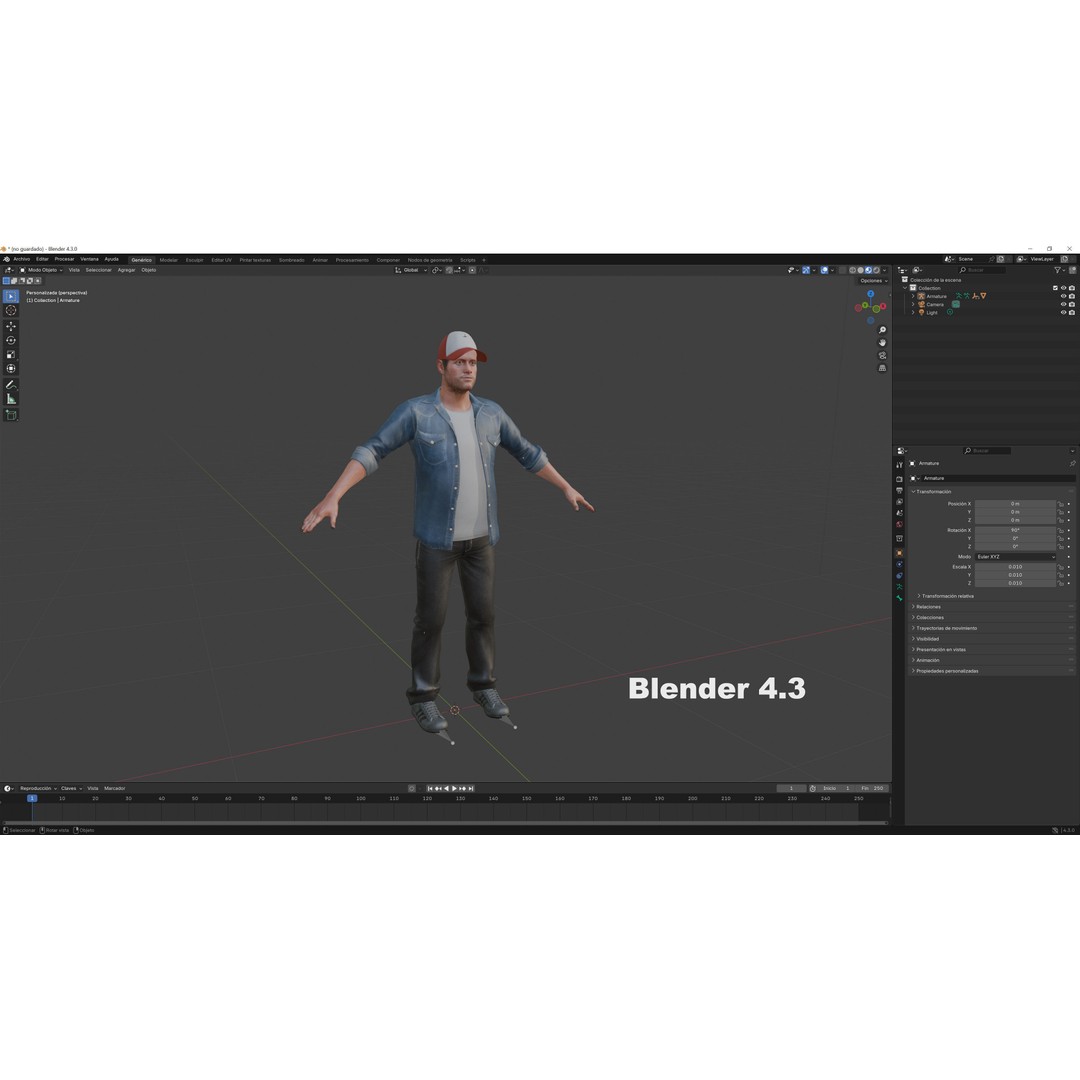Activate the Rotate tool
Viewport: 1080px width, 1080px height.
click(x=11, y=340)
